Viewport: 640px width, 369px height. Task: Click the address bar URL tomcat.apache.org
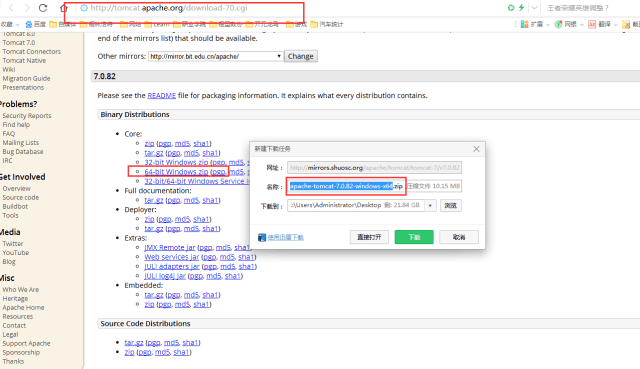(x=169, y=8)
